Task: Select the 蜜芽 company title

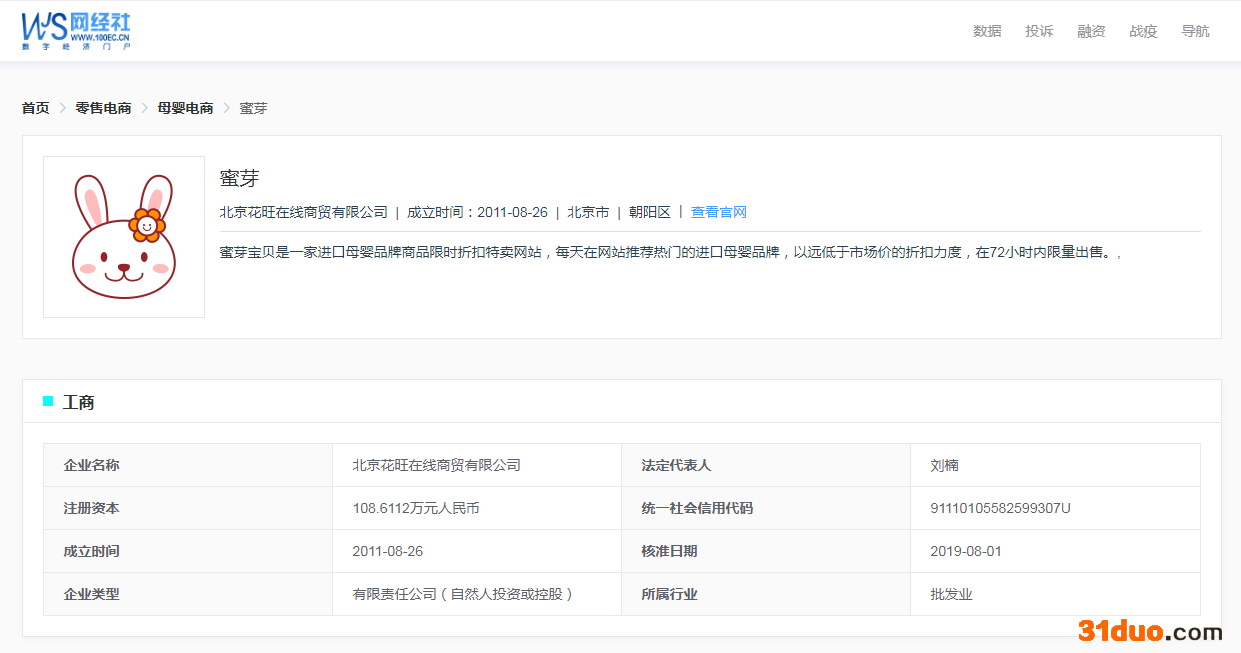Action: click(x=239, y=178)
